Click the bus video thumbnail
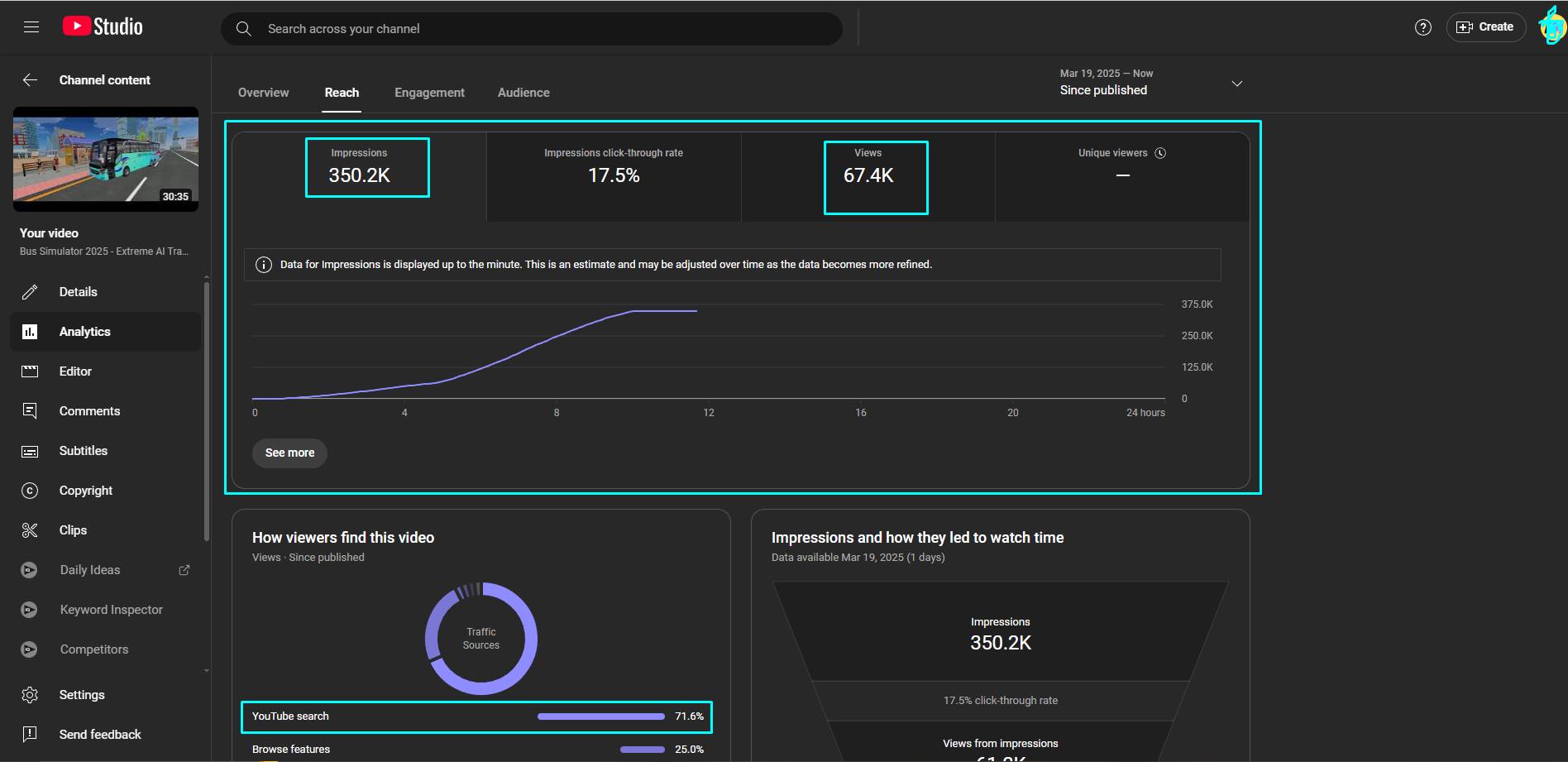Screen dimensions: 1568x762 (x=106, y=159)
